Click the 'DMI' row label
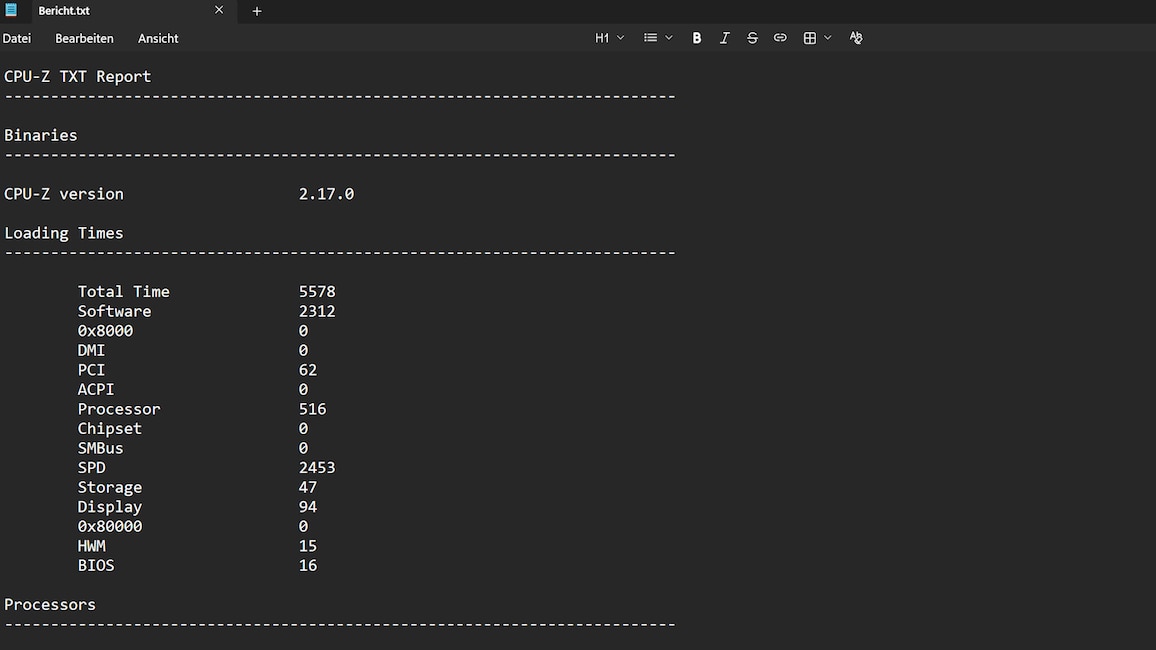Image resolution: width=1156 pixels, height=650 pixels. [91, 351]
